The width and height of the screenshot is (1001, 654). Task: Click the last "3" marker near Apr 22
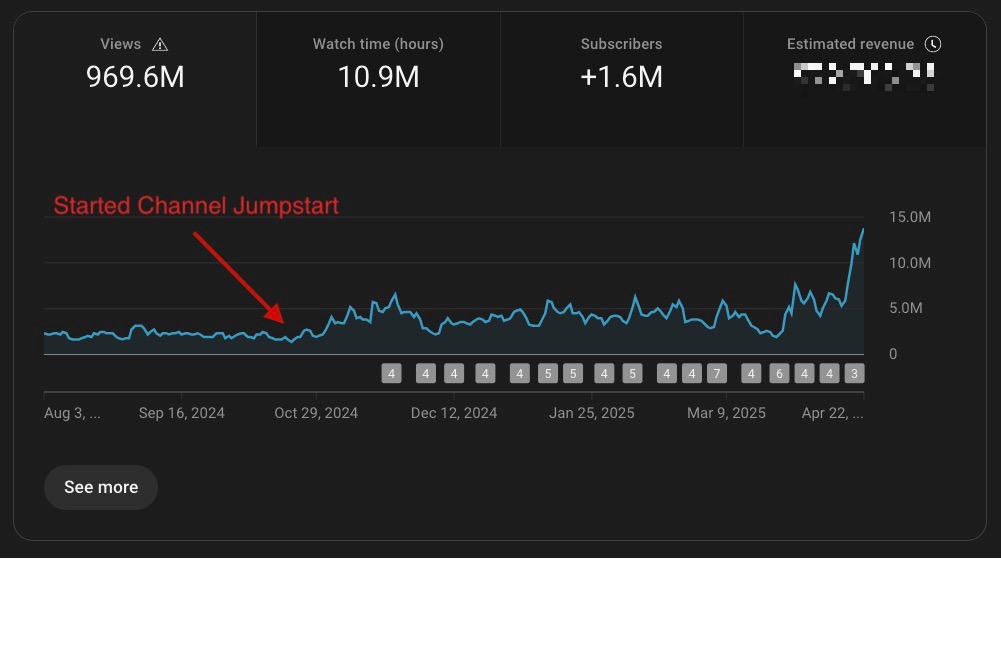coord(853,373)
